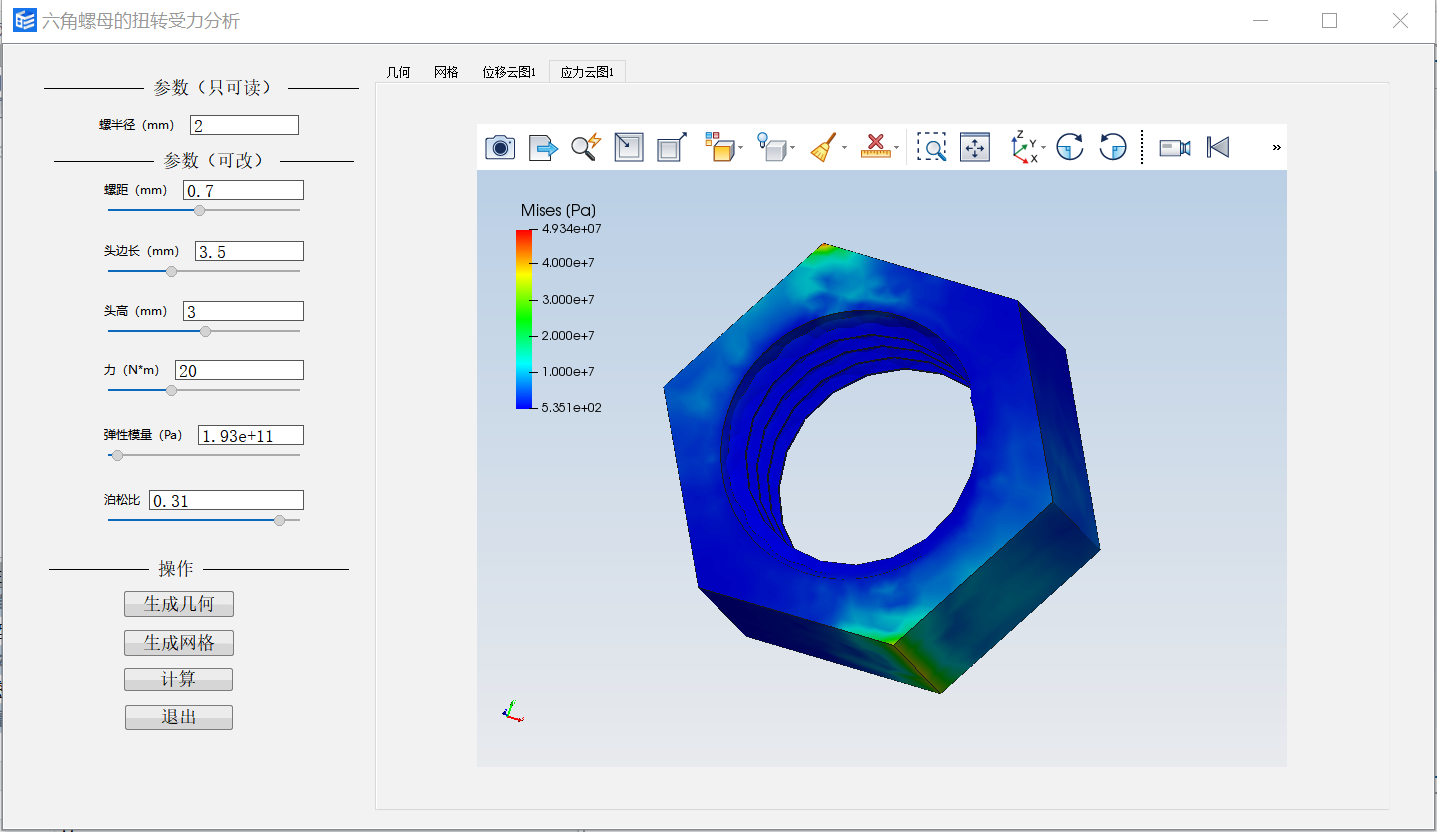Click the 生成几何 button
The height and width of the screenshot is (832, 1437).
[179, 604]
